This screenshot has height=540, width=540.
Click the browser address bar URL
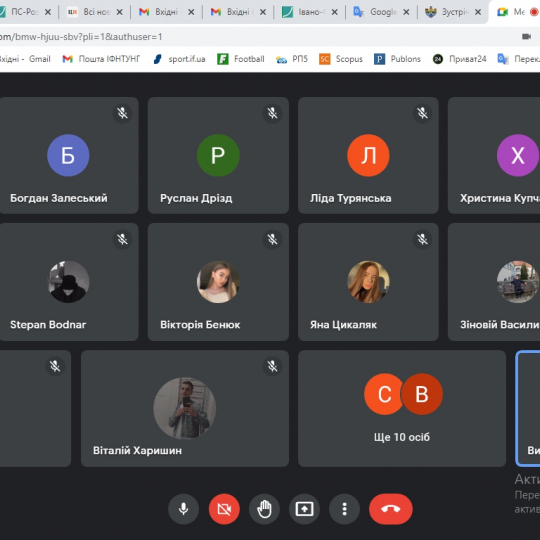[81, 37]
